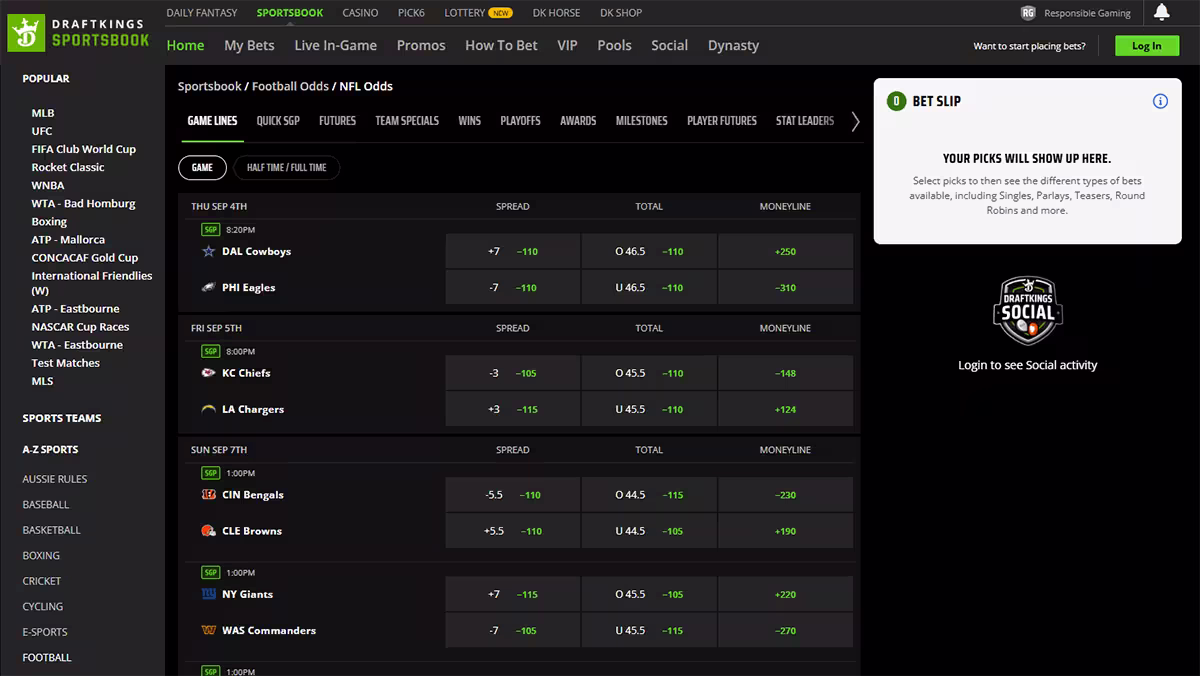Screen dimensions: 1200x676
Task: Click the CLE Browns team logo
Action: point(208,531)
